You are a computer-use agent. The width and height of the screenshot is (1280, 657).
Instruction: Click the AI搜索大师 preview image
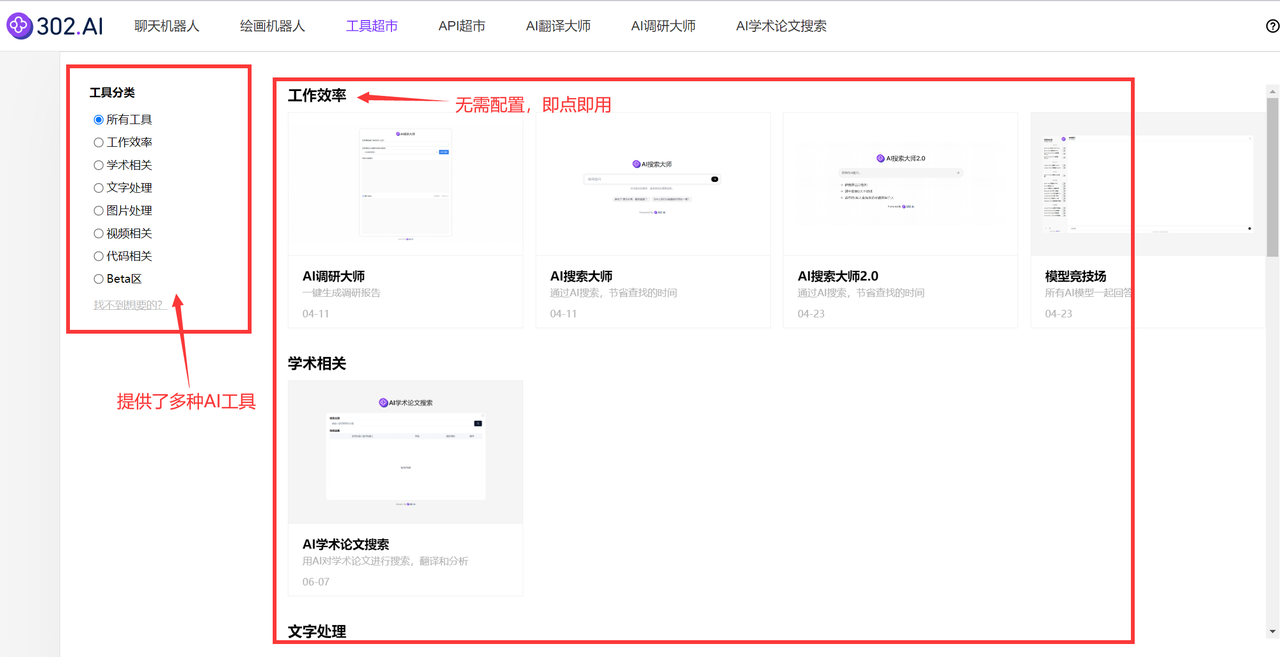(x=652, y=184)
